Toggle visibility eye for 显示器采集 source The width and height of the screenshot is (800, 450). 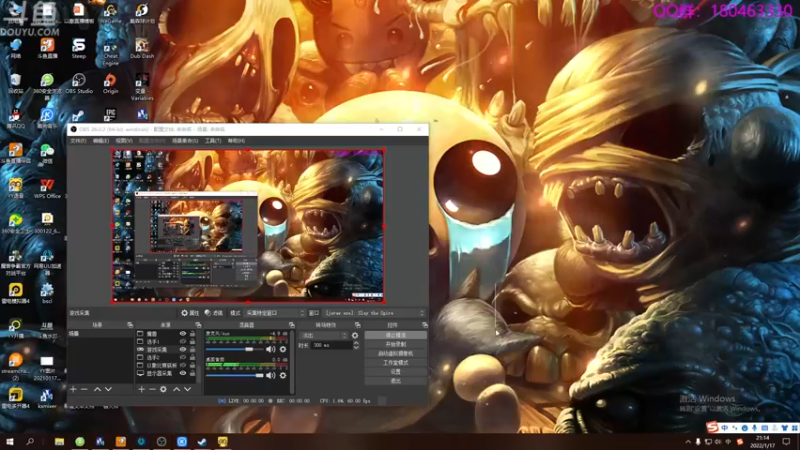pos(183,373)
